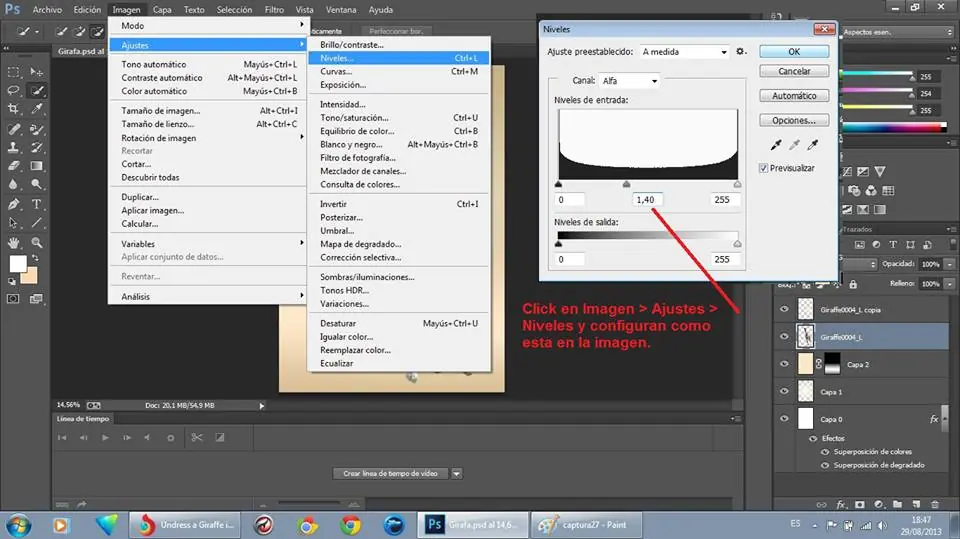960x539 pixels.
Task: Click Cancelar in Niveles dialog
Action: (794, 71)
